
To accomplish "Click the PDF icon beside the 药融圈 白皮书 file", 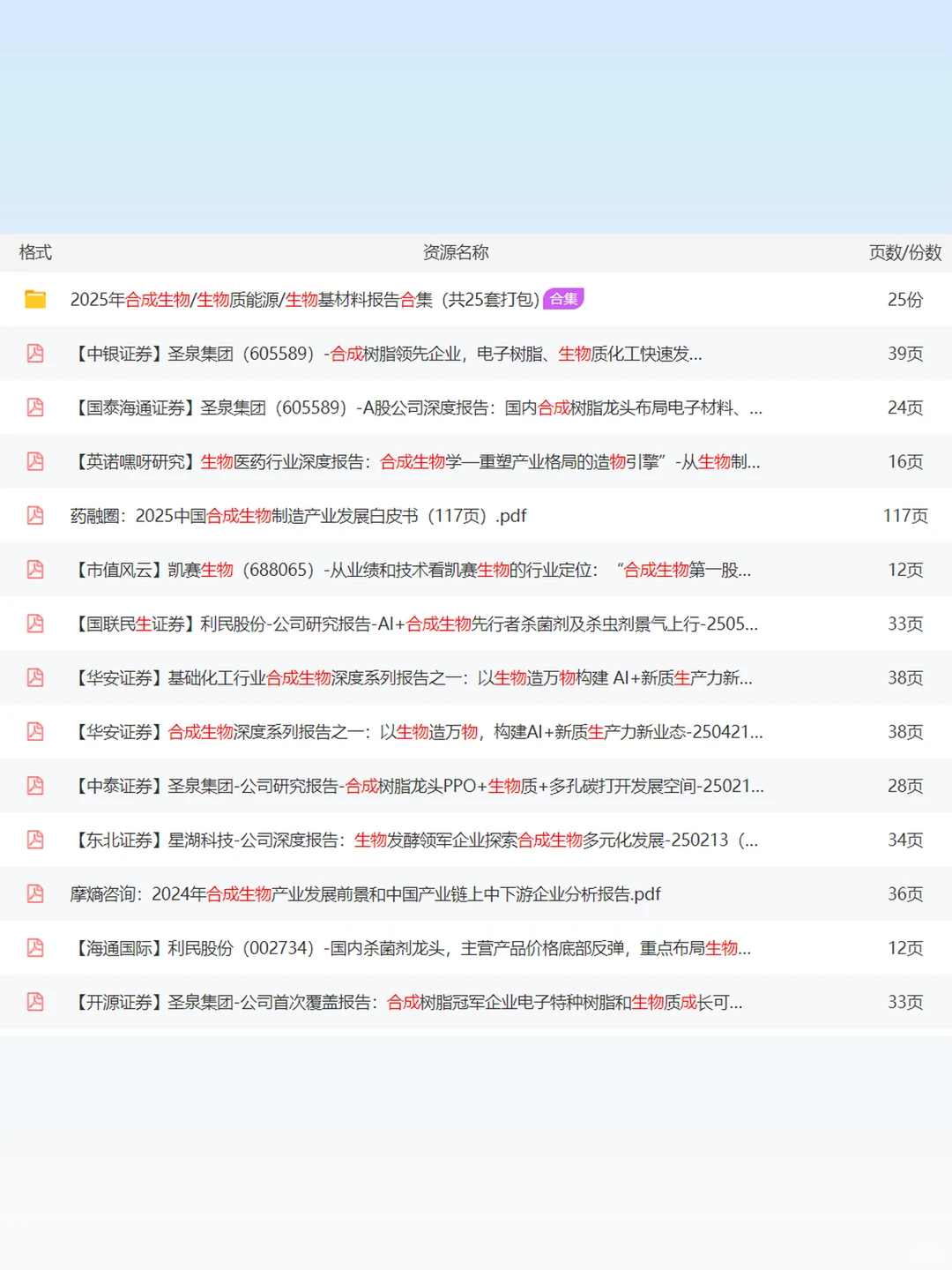I will coord(35,515).
